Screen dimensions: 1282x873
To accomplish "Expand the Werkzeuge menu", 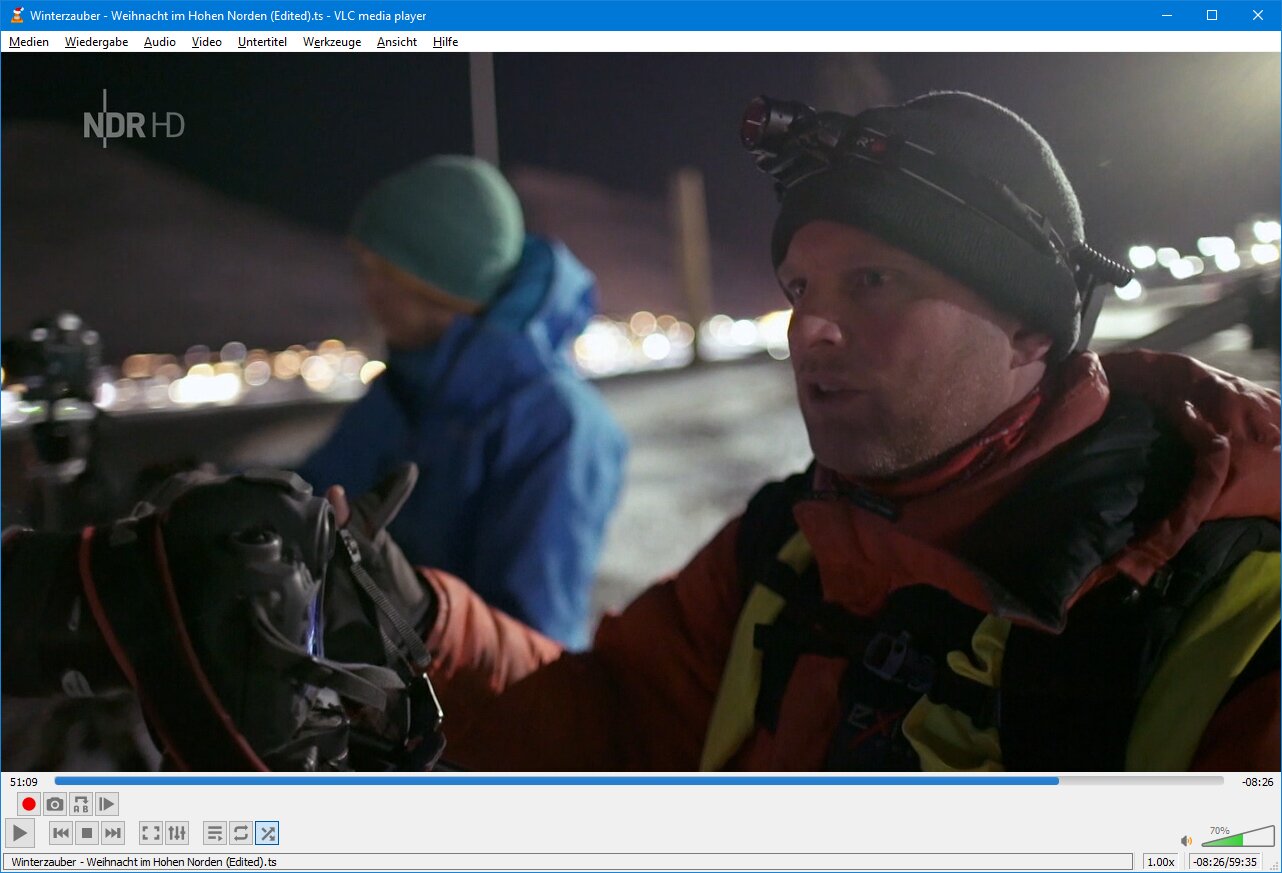I will point(332,42).
